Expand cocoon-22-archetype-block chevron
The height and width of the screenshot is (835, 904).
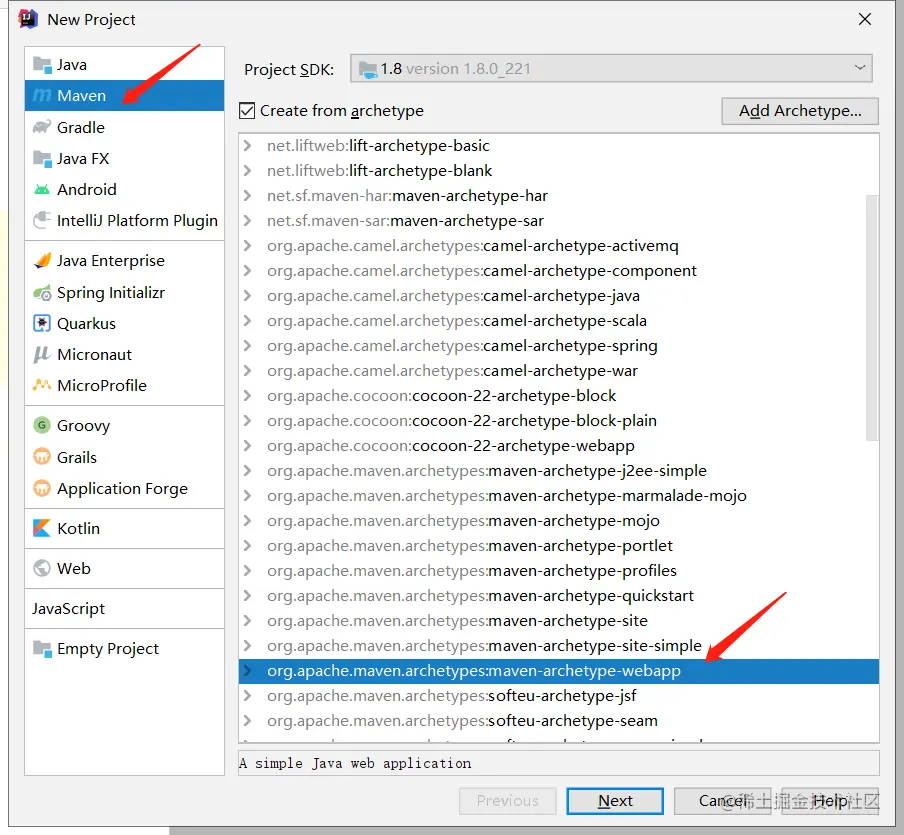coord(247,396)
